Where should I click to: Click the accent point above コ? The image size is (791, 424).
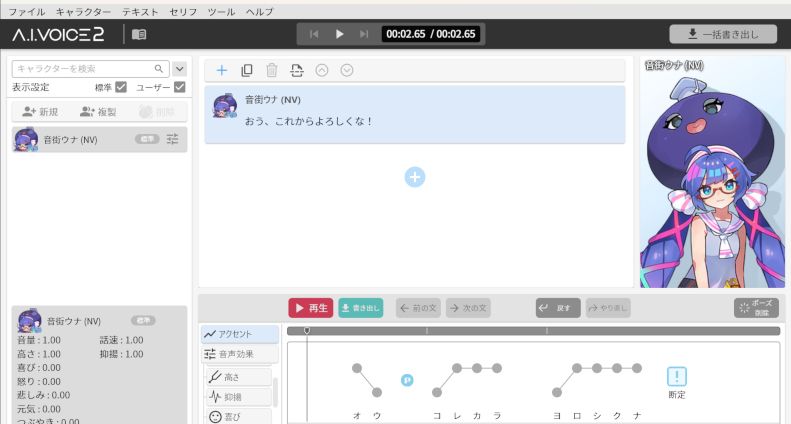(x=437, y=392)
